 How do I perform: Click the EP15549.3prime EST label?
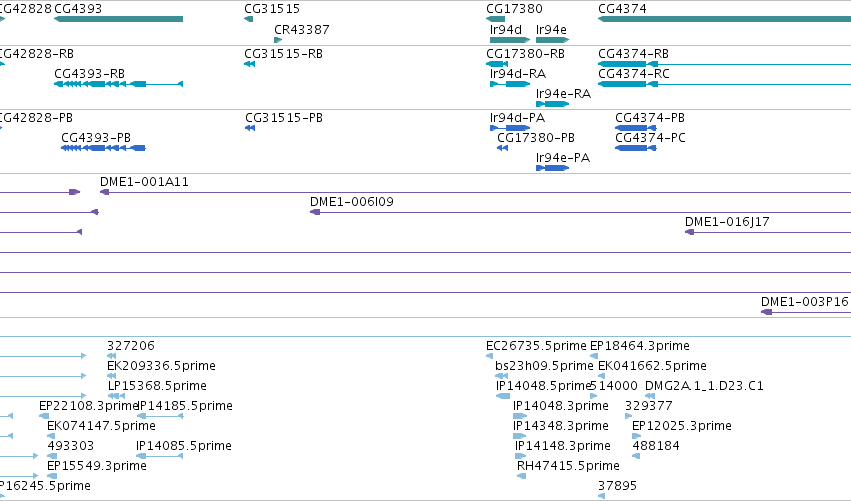(x=97, y=466)
